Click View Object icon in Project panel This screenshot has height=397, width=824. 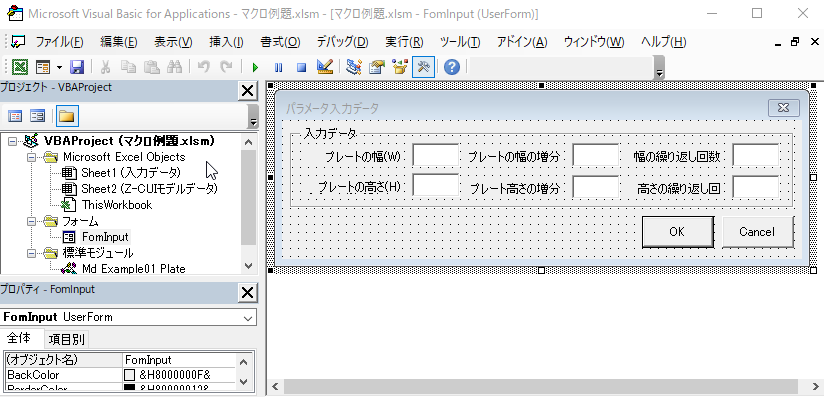[x=37, y=116]
